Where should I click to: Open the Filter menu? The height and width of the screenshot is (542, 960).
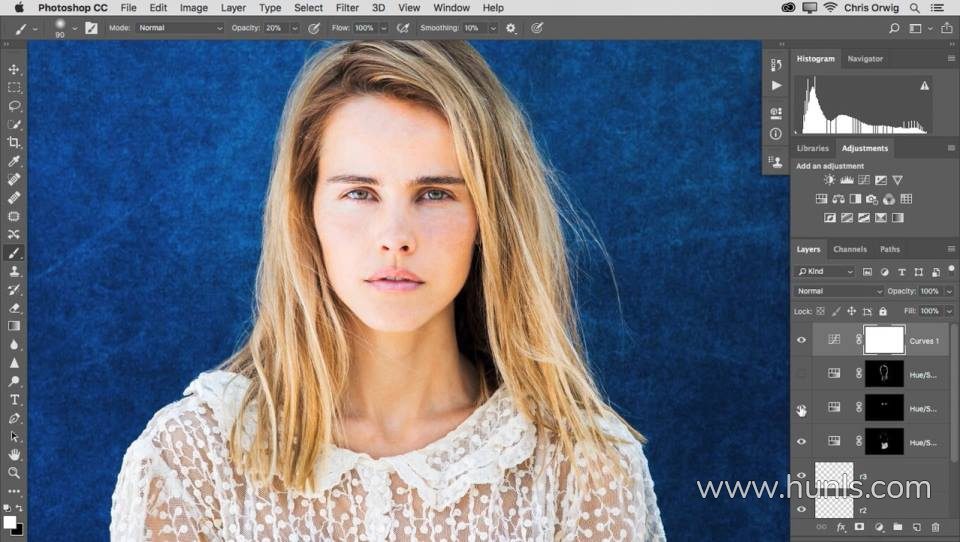point(347,8)
